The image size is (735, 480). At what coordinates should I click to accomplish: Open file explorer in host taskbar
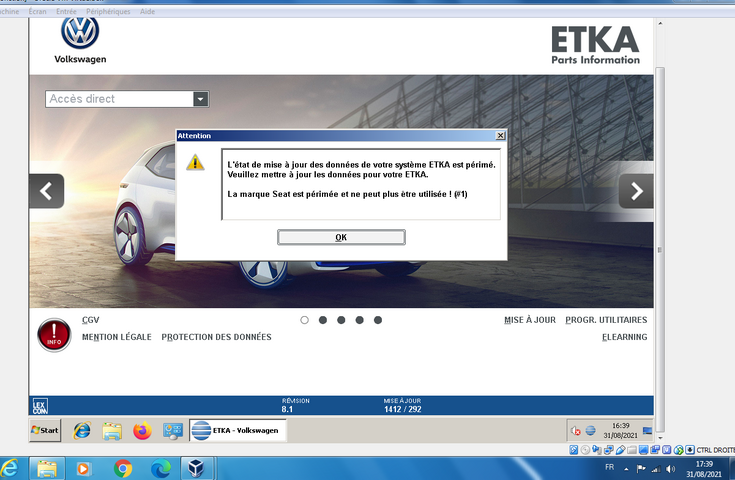coord(47,468)
